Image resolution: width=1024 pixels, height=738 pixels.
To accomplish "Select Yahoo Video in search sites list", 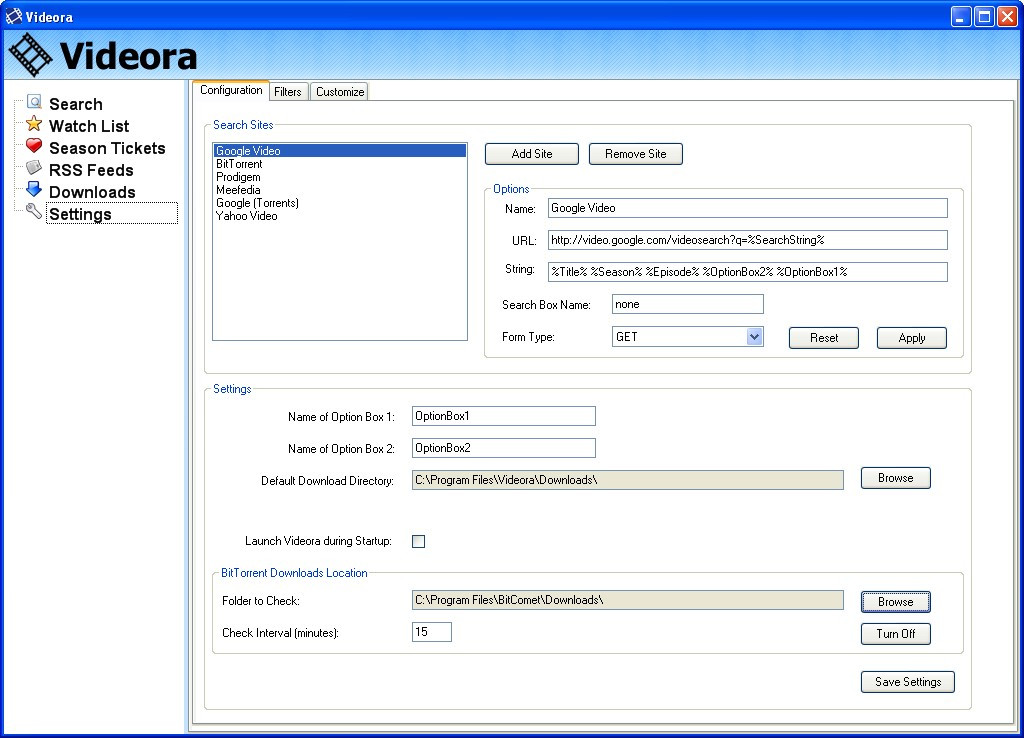I will tap(340, 216).
